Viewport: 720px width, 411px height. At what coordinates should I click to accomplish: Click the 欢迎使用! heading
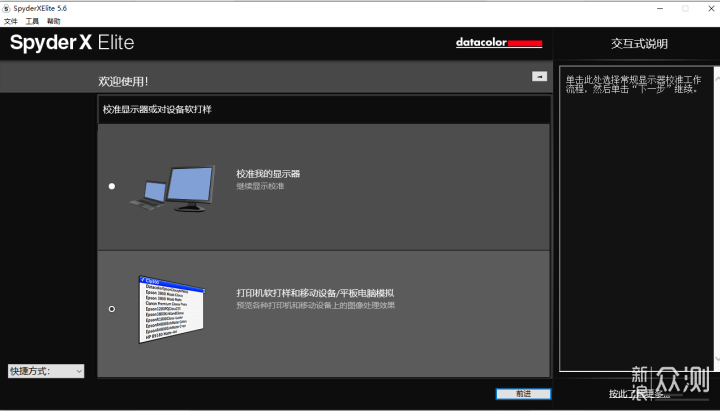point(124,82)
